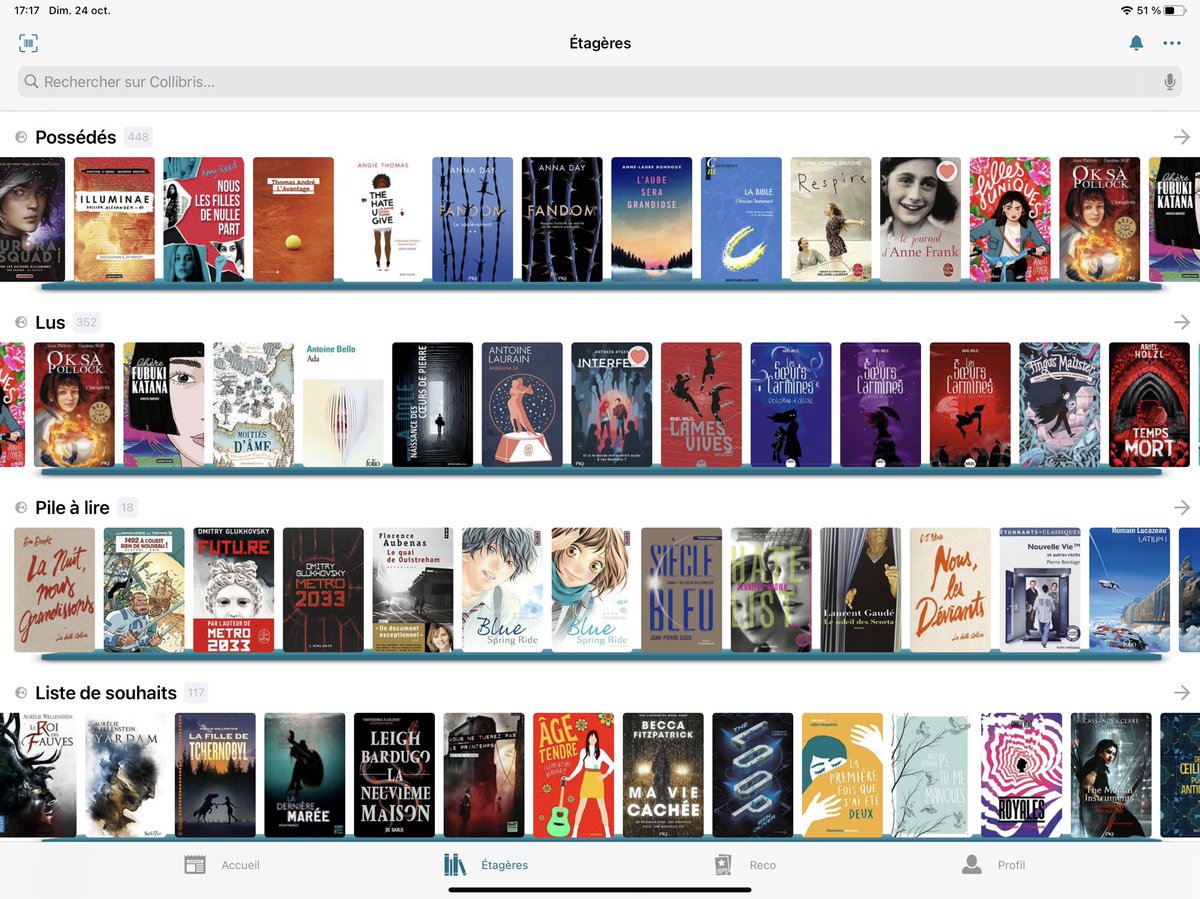Open Antoine Laurain Millésime 54 cover
This screenshot has width=1200, height=899.
522,405
